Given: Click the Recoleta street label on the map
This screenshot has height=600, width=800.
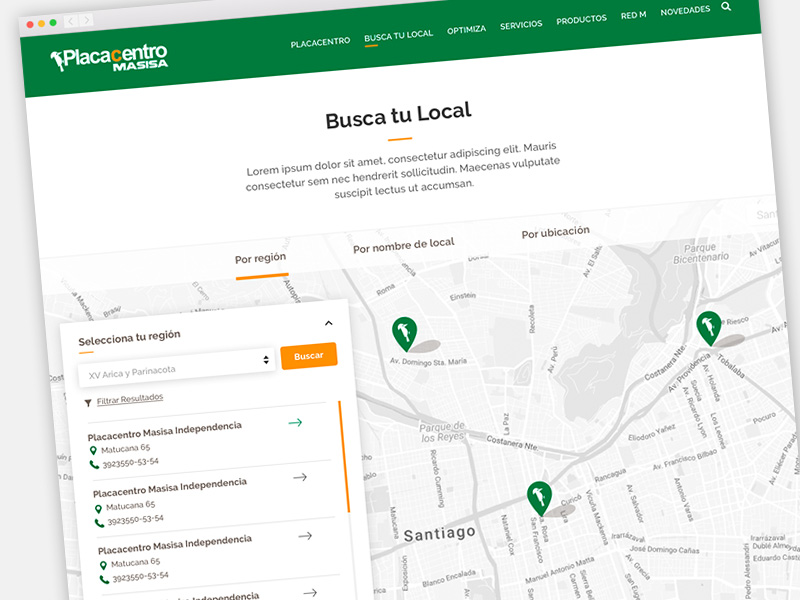Looking at the screenshot, I should (x=532, y=319).
